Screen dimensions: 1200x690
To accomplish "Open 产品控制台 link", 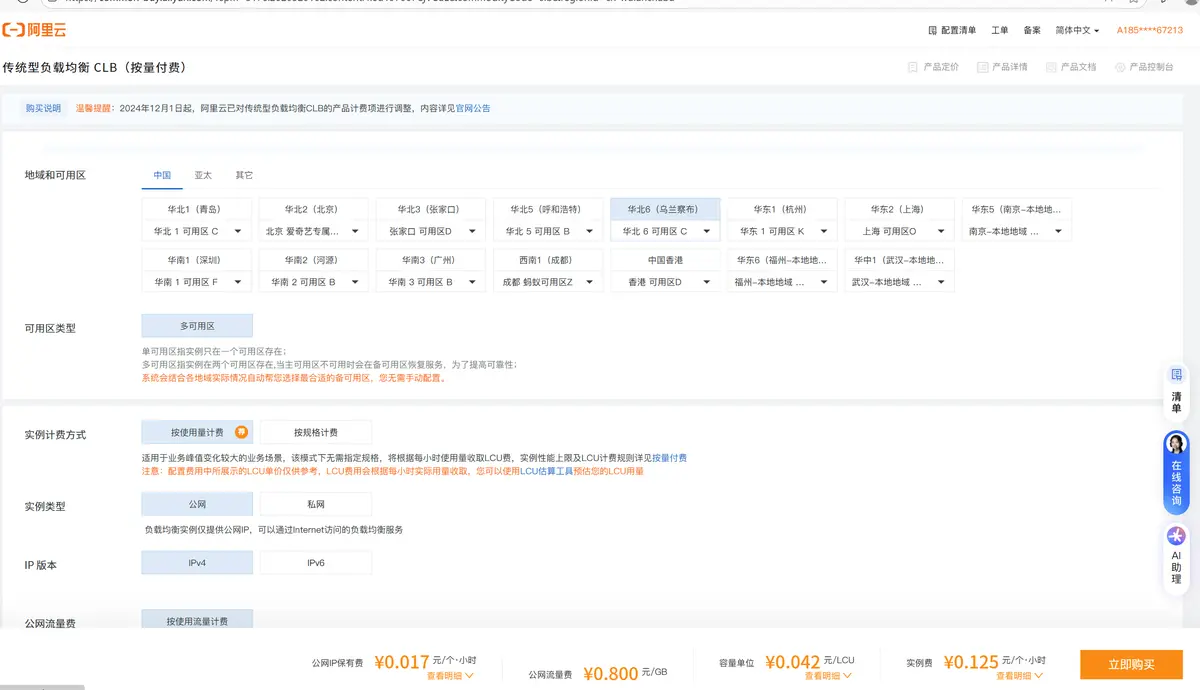I will pyautogui.click(x=1144, y=67).
